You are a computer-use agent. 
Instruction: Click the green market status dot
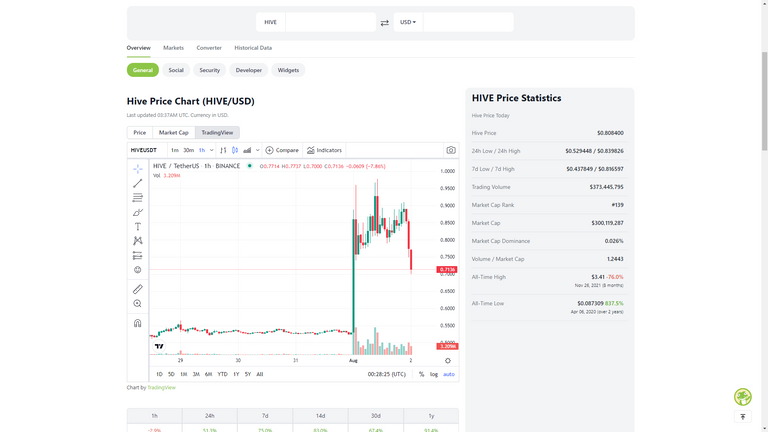[x=249, y=166]
